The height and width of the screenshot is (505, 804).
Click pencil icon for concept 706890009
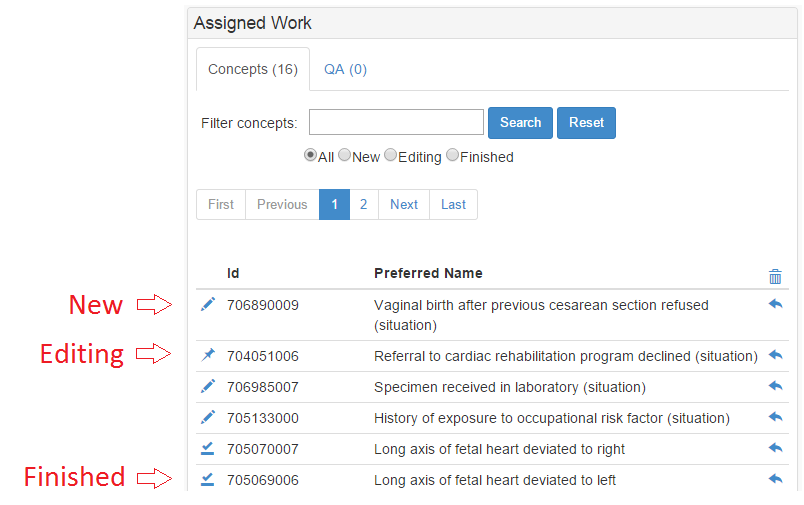208,304
